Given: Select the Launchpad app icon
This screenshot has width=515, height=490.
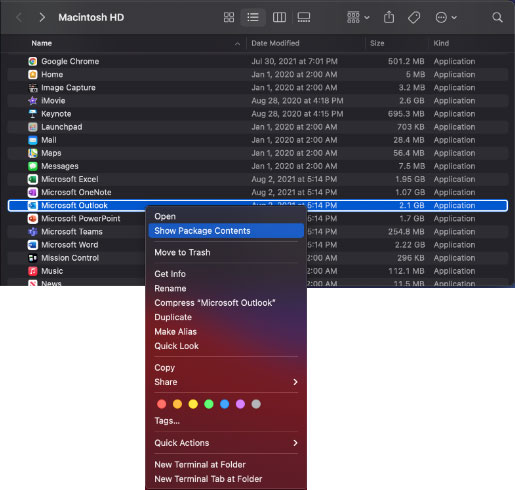Looking at the screenshot, I should click(x=33, y=127).
